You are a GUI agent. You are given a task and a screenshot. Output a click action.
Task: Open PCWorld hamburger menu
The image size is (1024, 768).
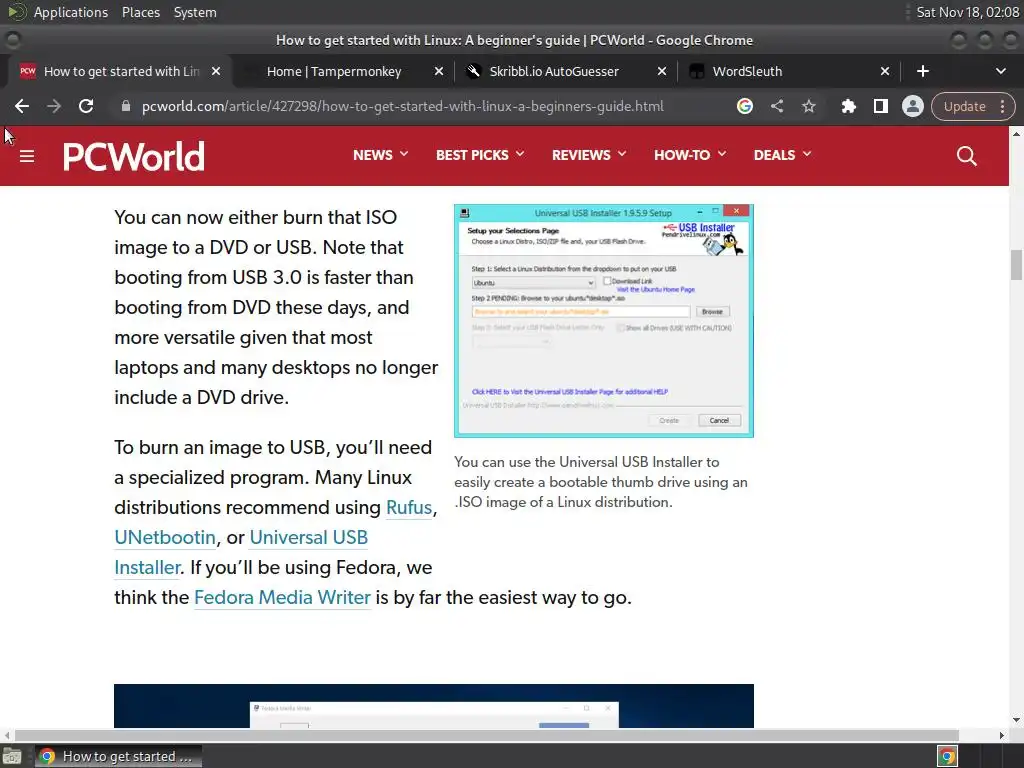pyautogui.click(x=27, y=156)
